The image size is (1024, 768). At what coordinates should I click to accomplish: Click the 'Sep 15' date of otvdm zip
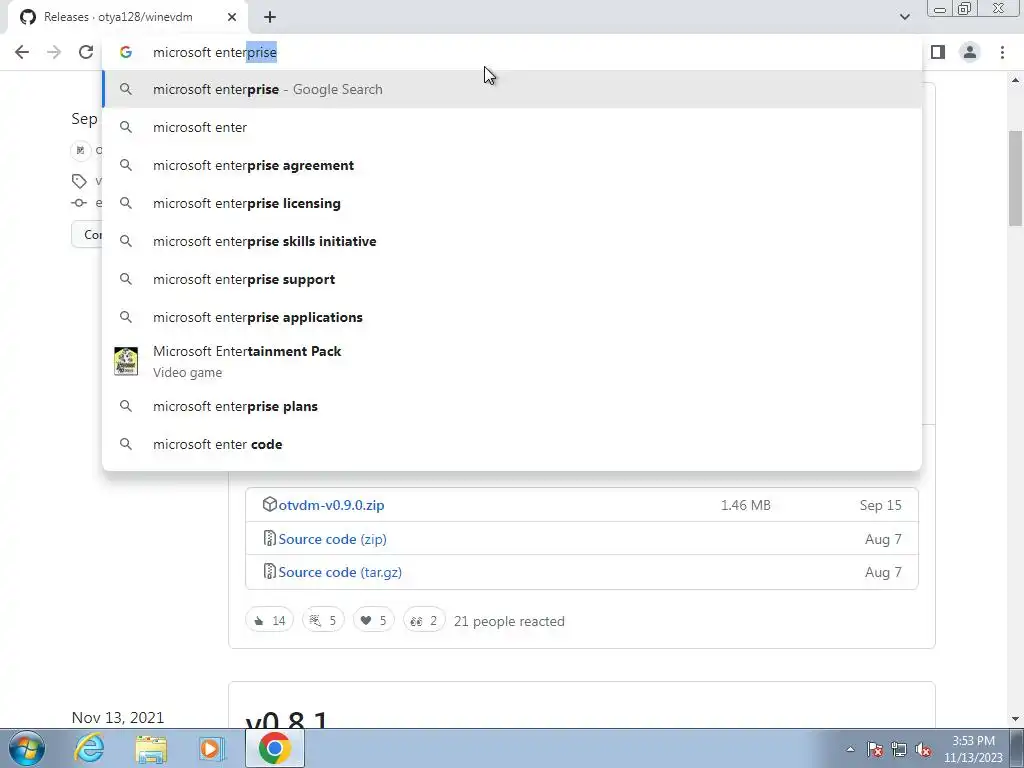pos(880,505)
